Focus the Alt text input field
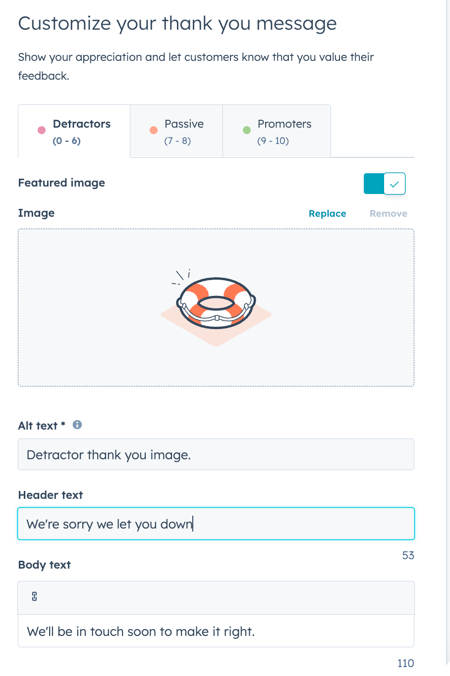This screenshot has height=676, width=450. 216,454
